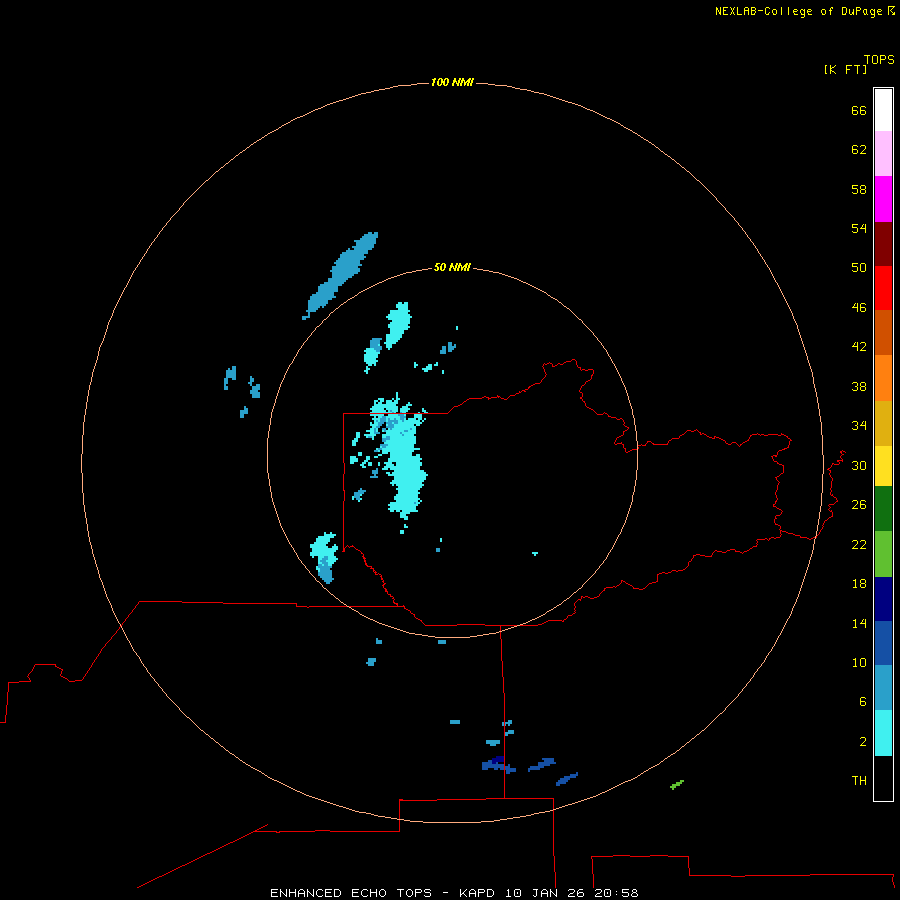
Task: Click the TH legend label
Action: click(859, 781)
